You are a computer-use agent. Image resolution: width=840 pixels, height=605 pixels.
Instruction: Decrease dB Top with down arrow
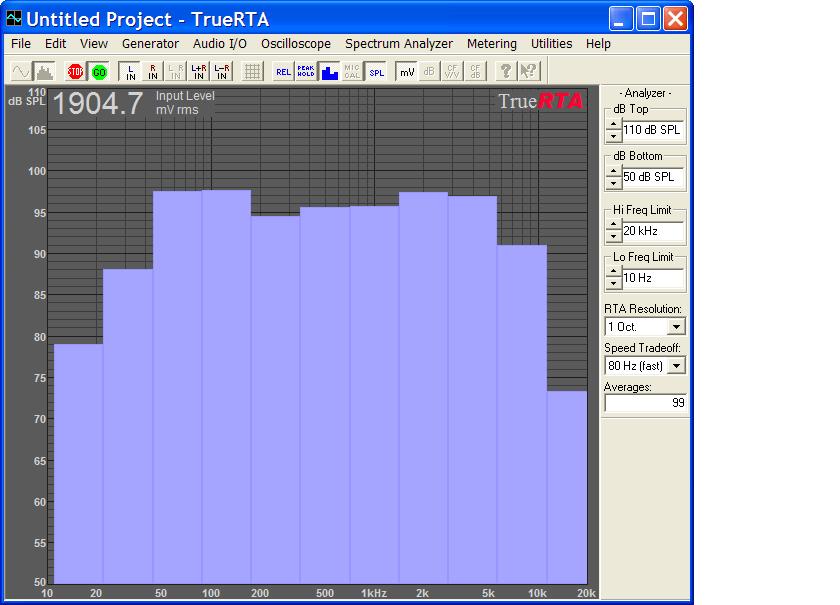pyautogui.click(x=613, y=136)
